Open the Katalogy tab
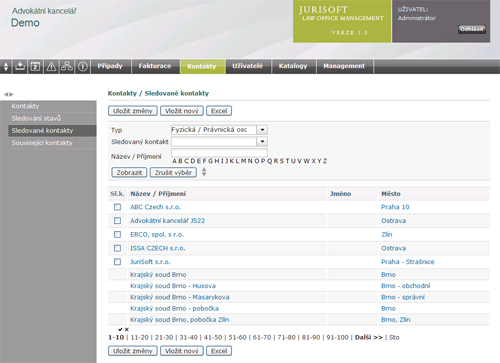 pyautogui.click(x=293, y=66)
